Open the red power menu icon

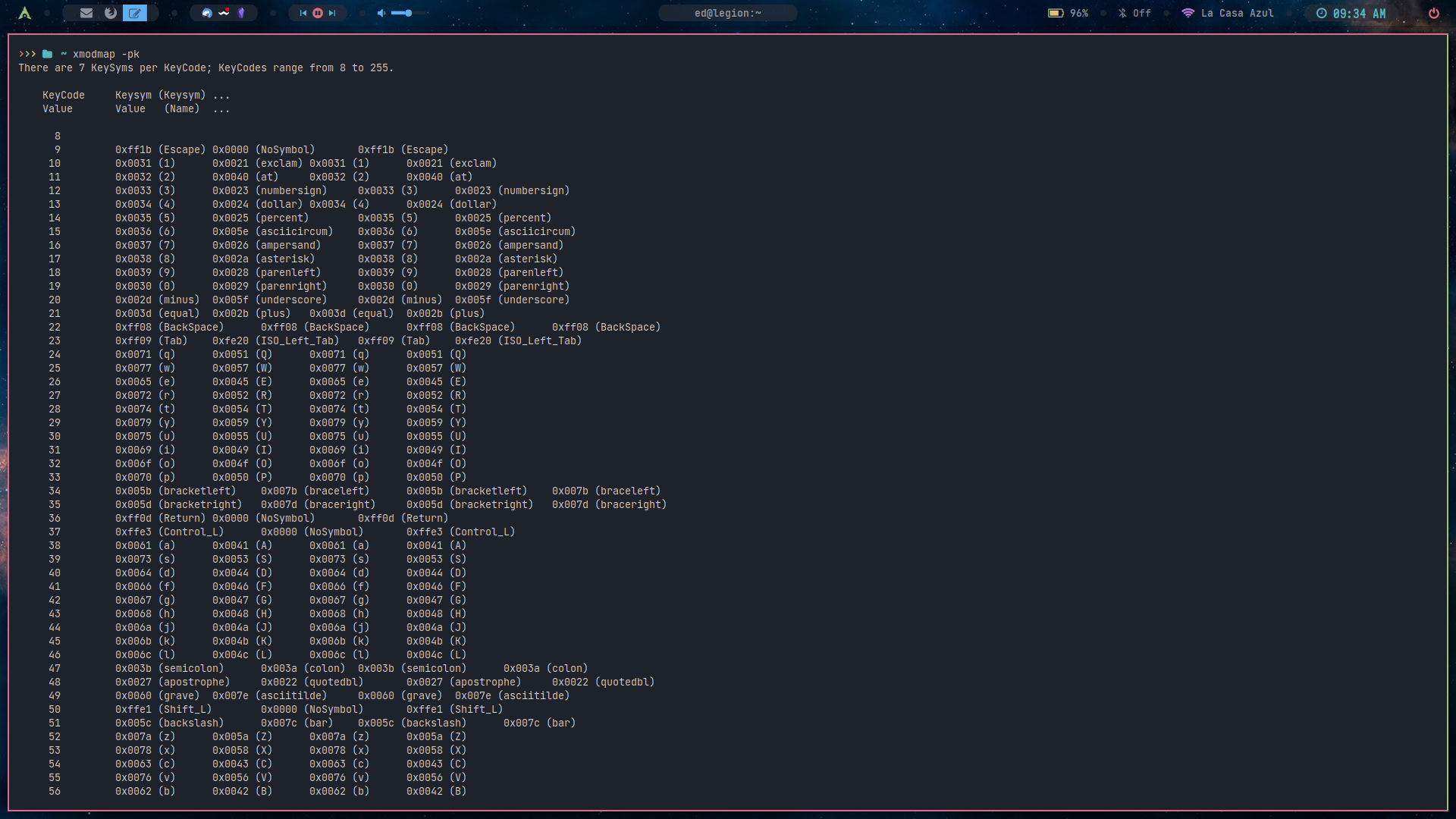[1433, 13]
